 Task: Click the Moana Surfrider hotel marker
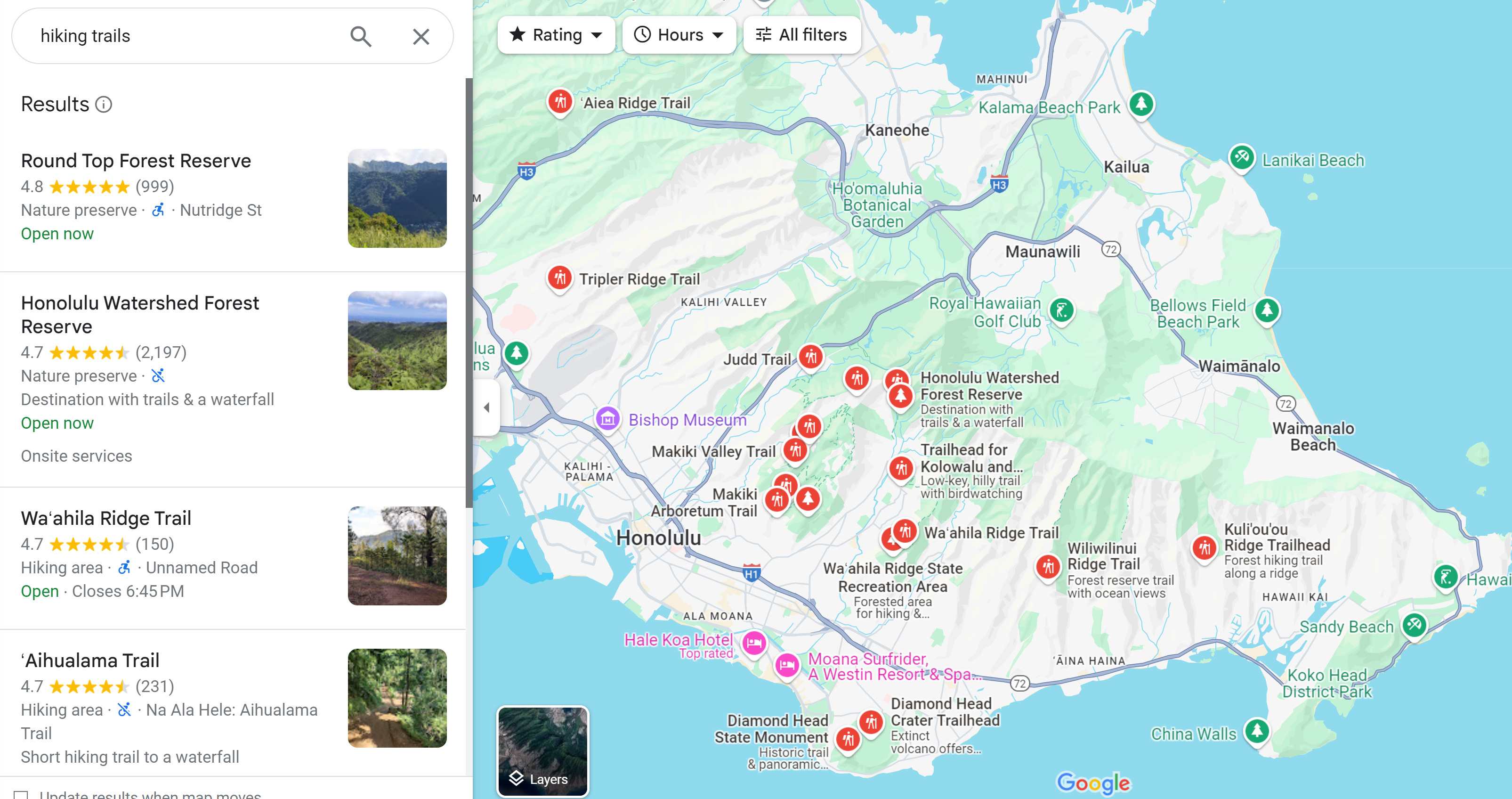(786, 666)
